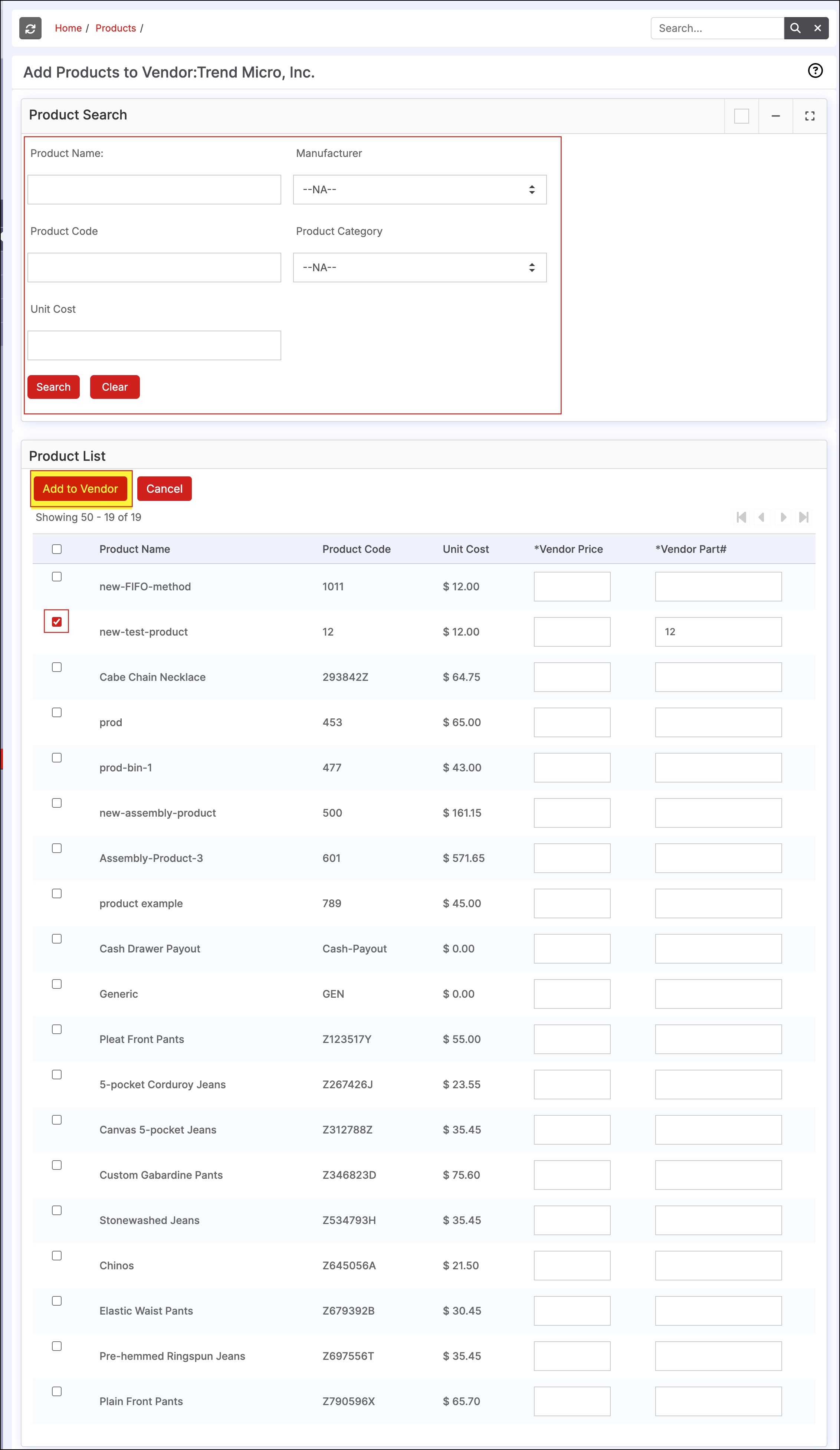Check the Chinos row checkbox
Image resolution: width=840 pixels, height=1450 pixels.
57,1256
